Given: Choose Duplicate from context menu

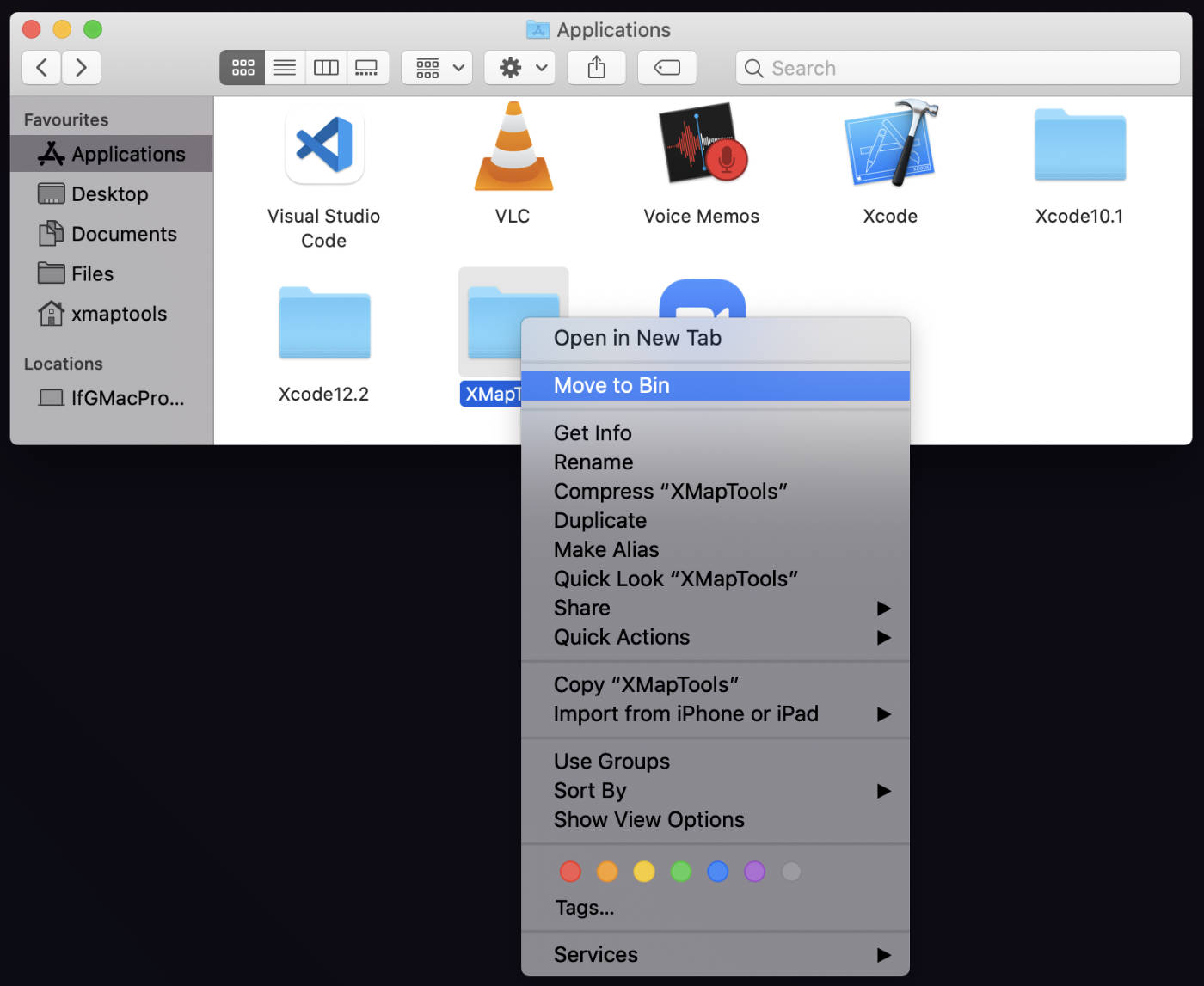Looking at the screenshot, I should click(x=716, y=520).
